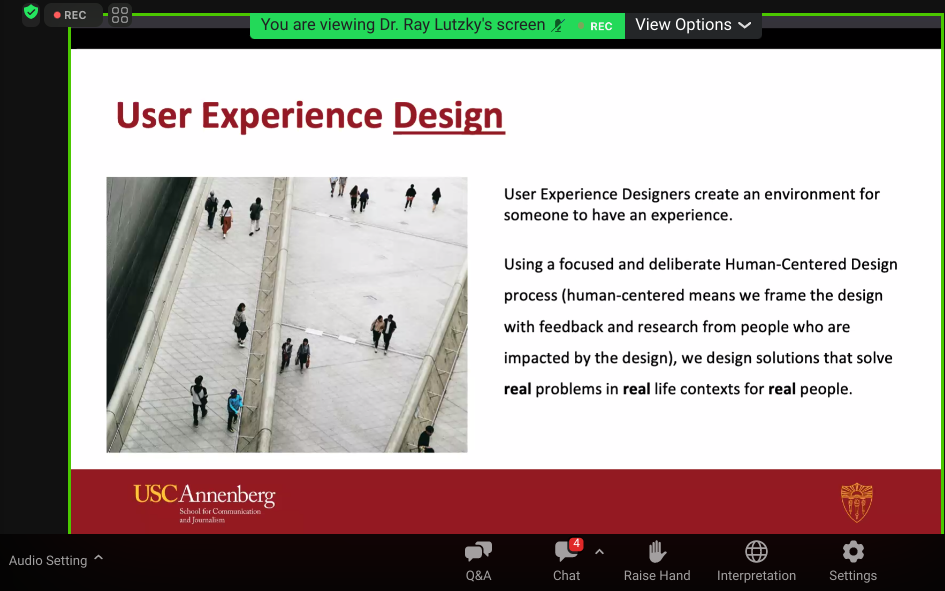Click the USC Annenberg logo

pyautogui.click(x=204, y=501)
